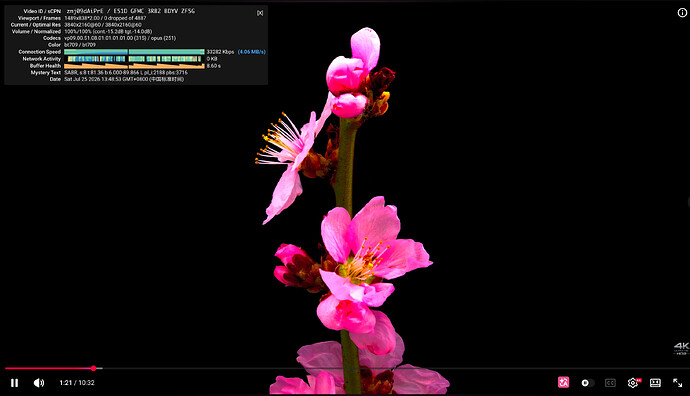Switch to theater mode
Viewport: 690px width, 396px height.
(655, 383)
